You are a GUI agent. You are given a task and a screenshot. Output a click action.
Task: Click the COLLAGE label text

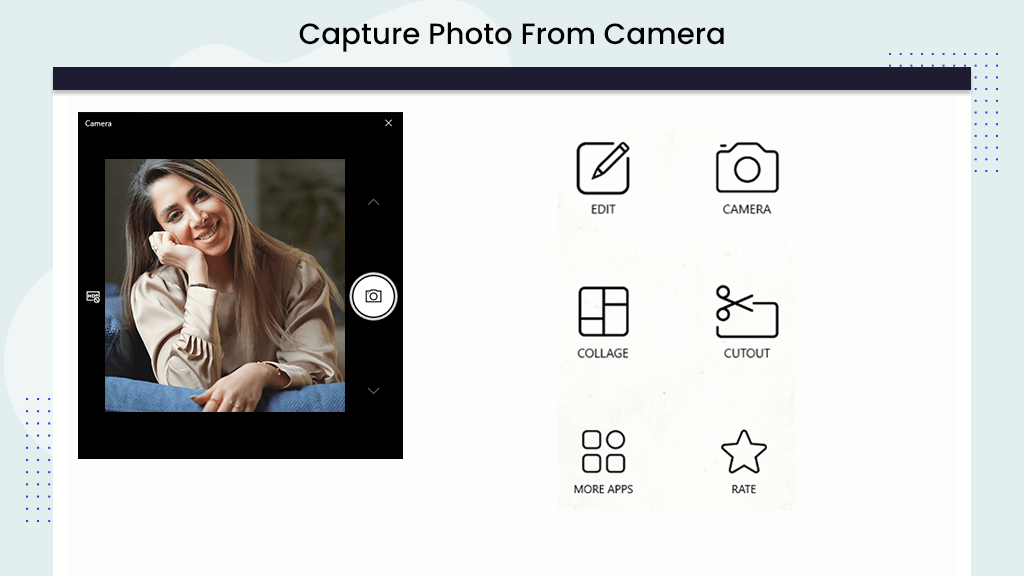[x=603, y=353]
